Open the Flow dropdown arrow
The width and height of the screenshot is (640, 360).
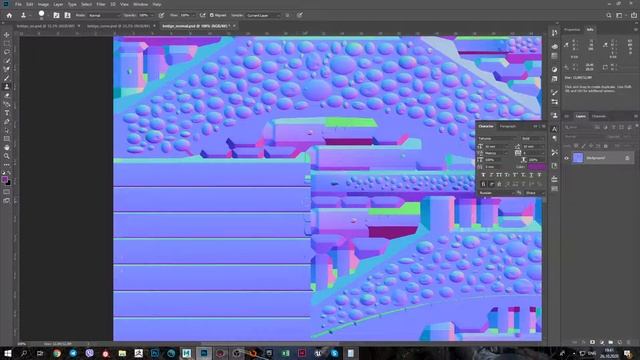pos(193,15)
